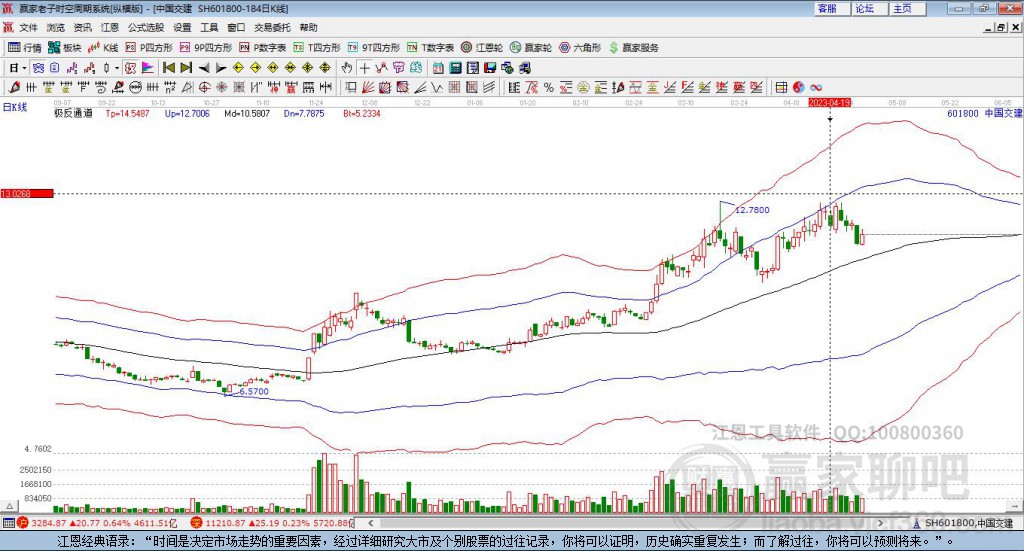Image resolution: width=1024 pixels, height=551 pixels.
Task: Step left black arrow icon
Action: tap(204, 68)
